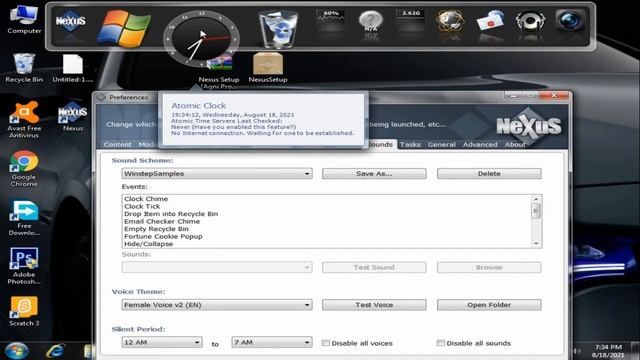Click Events list scroll down arrow
This screenshot has height=360, width=640.
536,243
